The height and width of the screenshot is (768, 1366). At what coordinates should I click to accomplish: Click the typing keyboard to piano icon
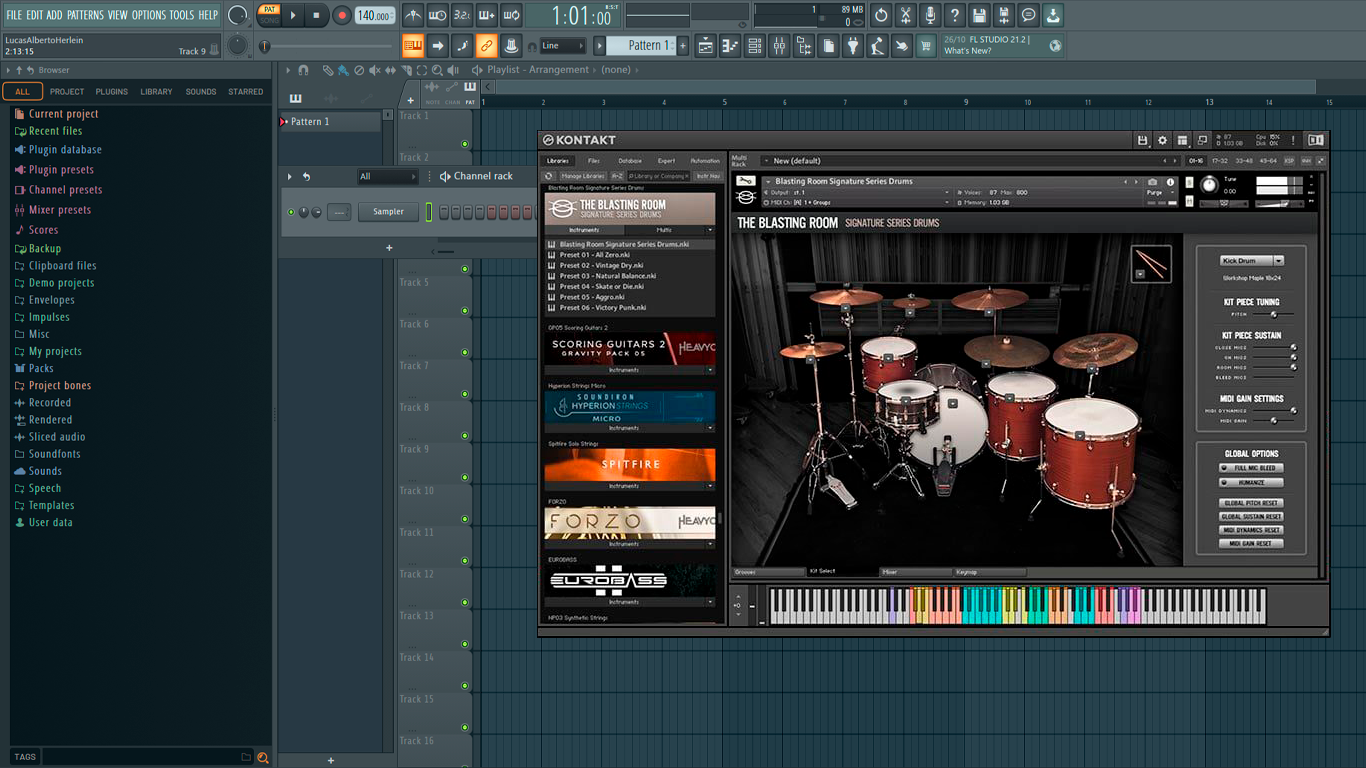pyautogui.click(x=413, y=46)
